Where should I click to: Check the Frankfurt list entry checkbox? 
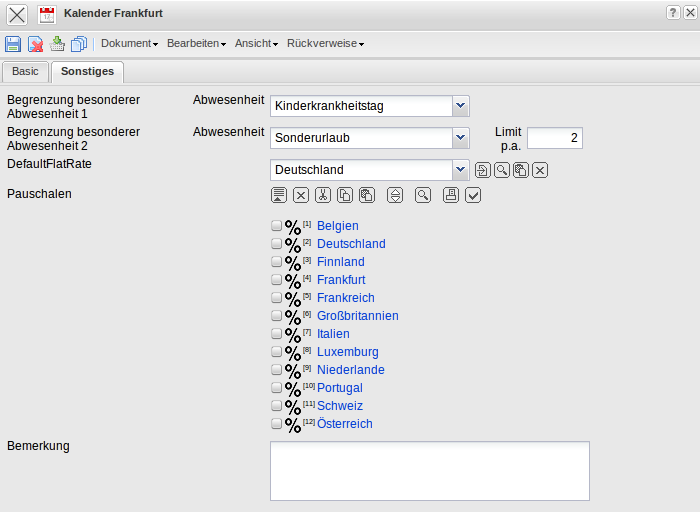click(x=277, y=280)
